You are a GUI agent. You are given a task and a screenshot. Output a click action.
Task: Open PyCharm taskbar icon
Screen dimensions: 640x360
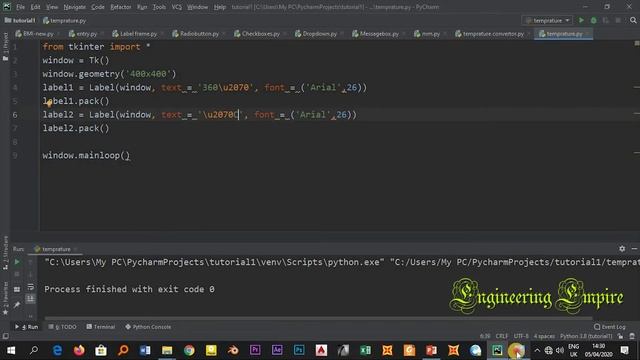pos(497,350)
